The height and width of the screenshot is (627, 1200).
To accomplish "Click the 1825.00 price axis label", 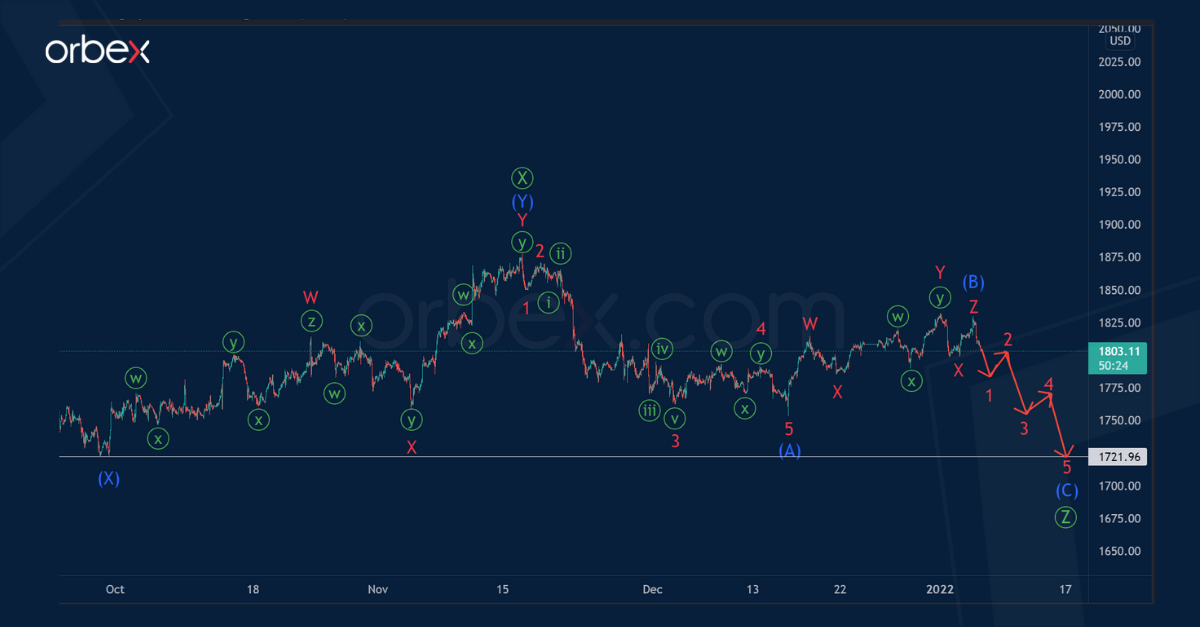I will 1120,323.
